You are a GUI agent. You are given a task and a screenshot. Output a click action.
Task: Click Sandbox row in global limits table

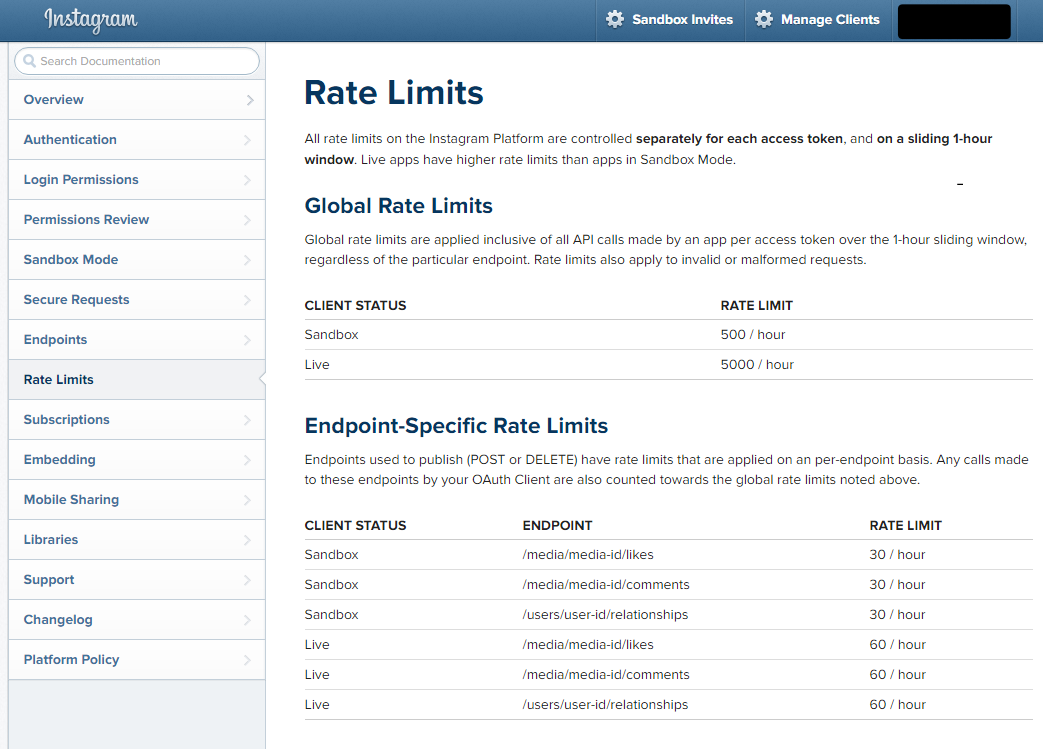tap(669, 335)
